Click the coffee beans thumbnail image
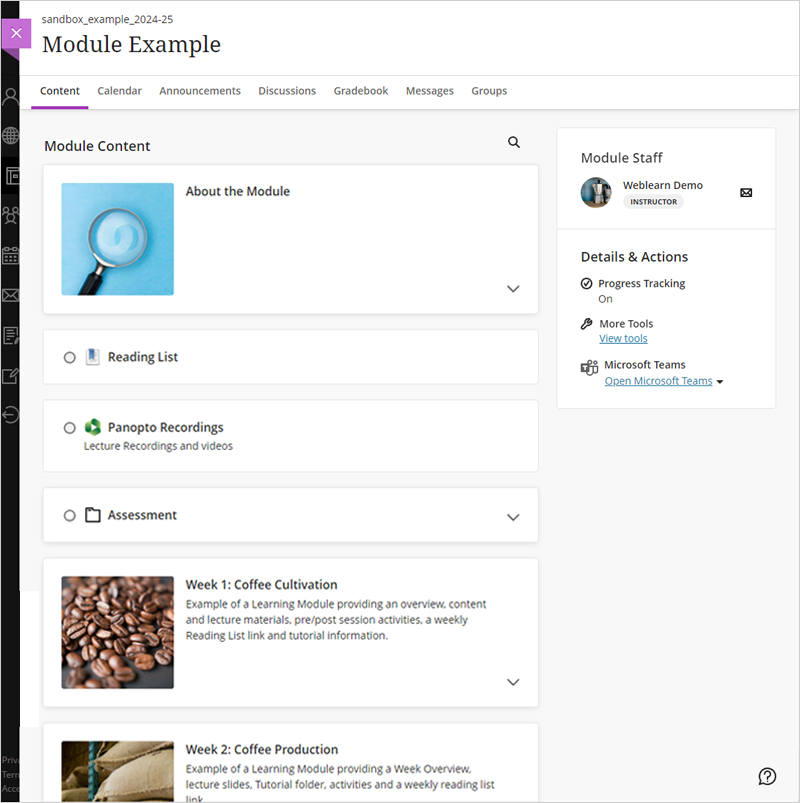This screenshot has height=803, width=800. click(x=117, y=632)
